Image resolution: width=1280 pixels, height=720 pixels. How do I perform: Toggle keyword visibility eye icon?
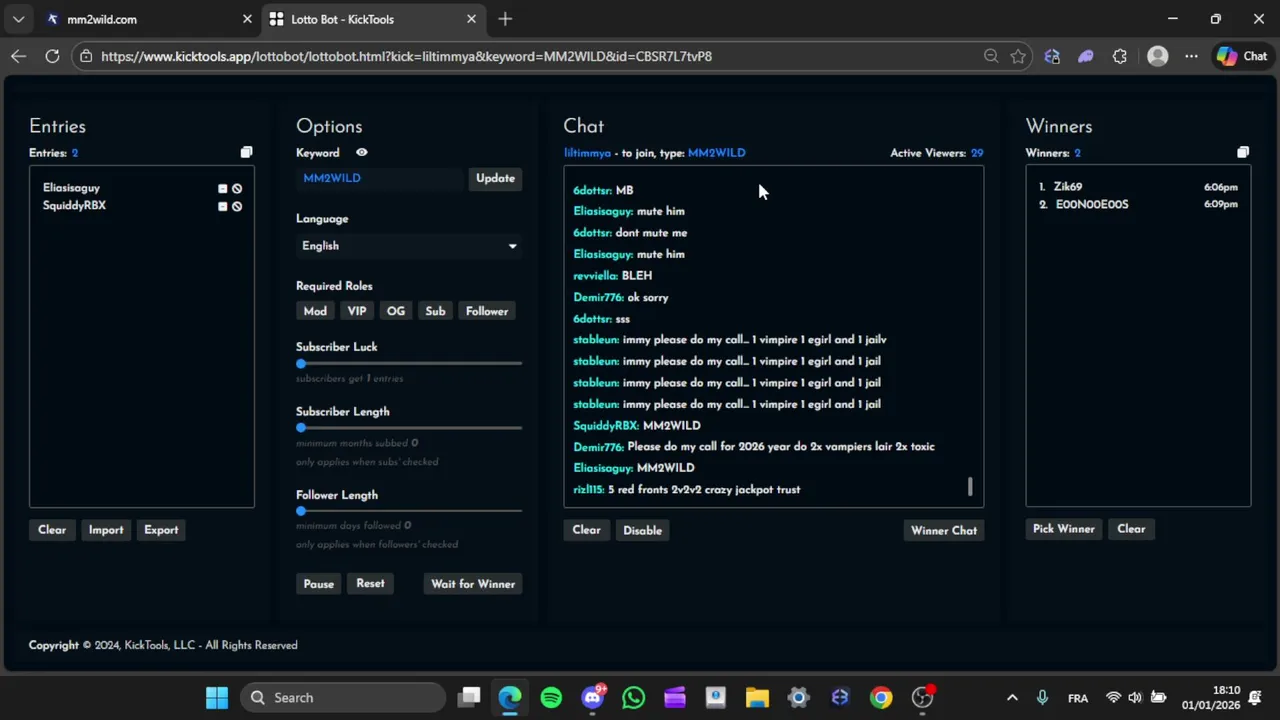[362, 153]
